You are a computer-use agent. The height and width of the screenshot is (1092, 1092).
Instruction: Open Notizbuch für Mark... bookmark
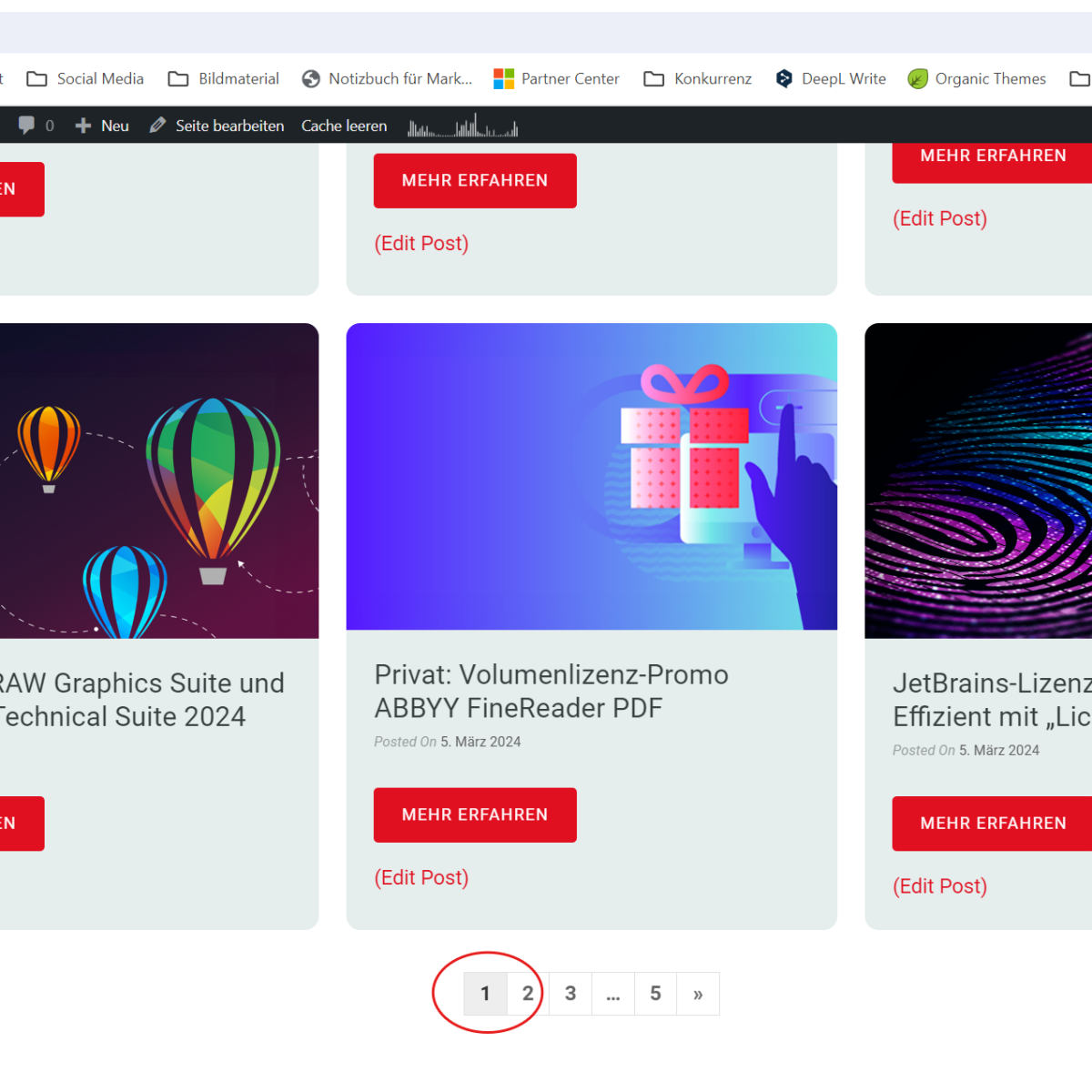coord(388,79)
